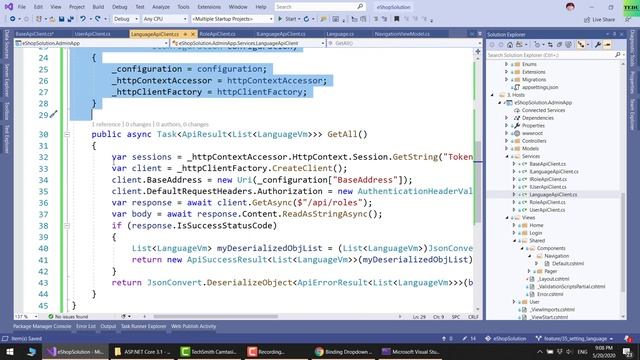Open the Error List panel tab

click(x=86, y=326)
